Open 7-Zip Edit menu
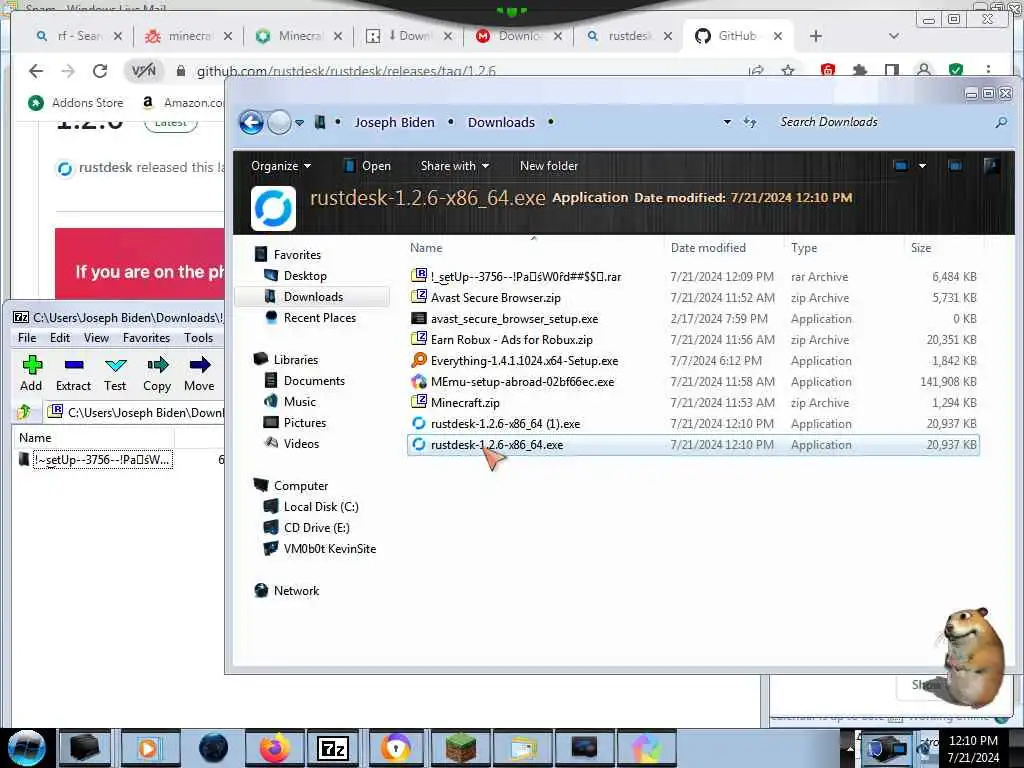This screenshot has height=768, width=1024. tap(59, 338)
